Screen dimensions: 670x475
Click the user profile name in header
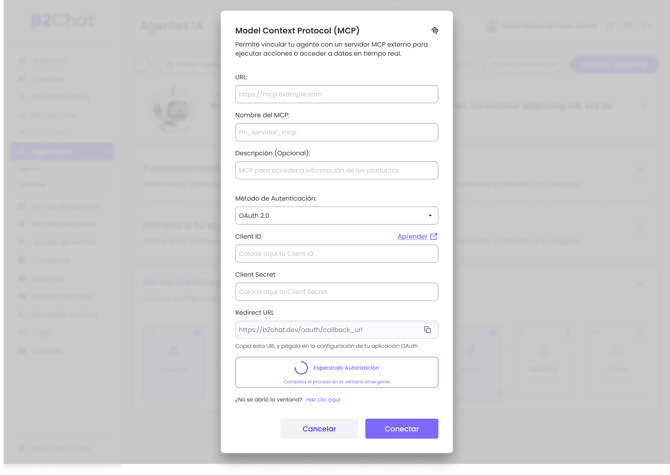pyautogui.click(x=550, y=26)
